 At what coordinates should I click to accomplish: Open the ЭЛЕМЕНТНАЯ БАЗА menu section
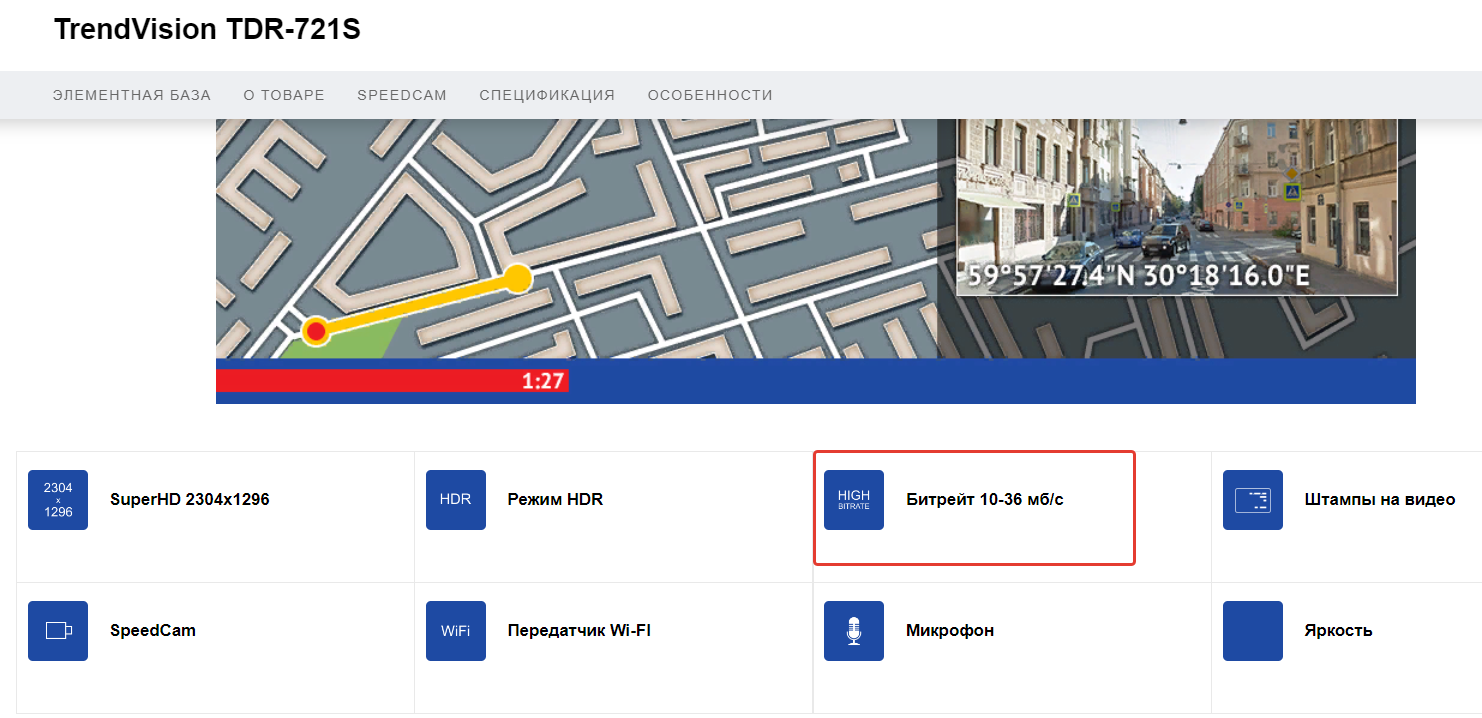point(132,95)
